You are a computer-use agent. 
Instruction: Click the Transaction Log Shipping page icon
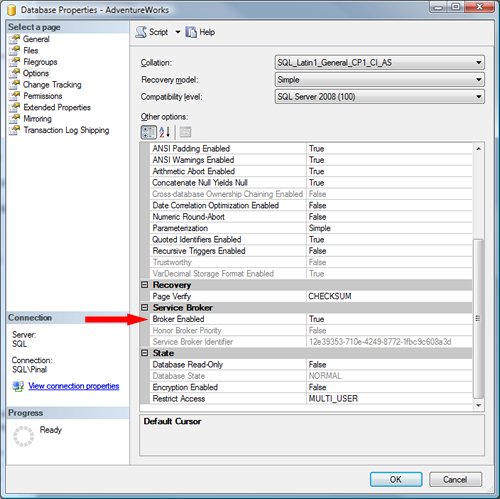[14, 130]
